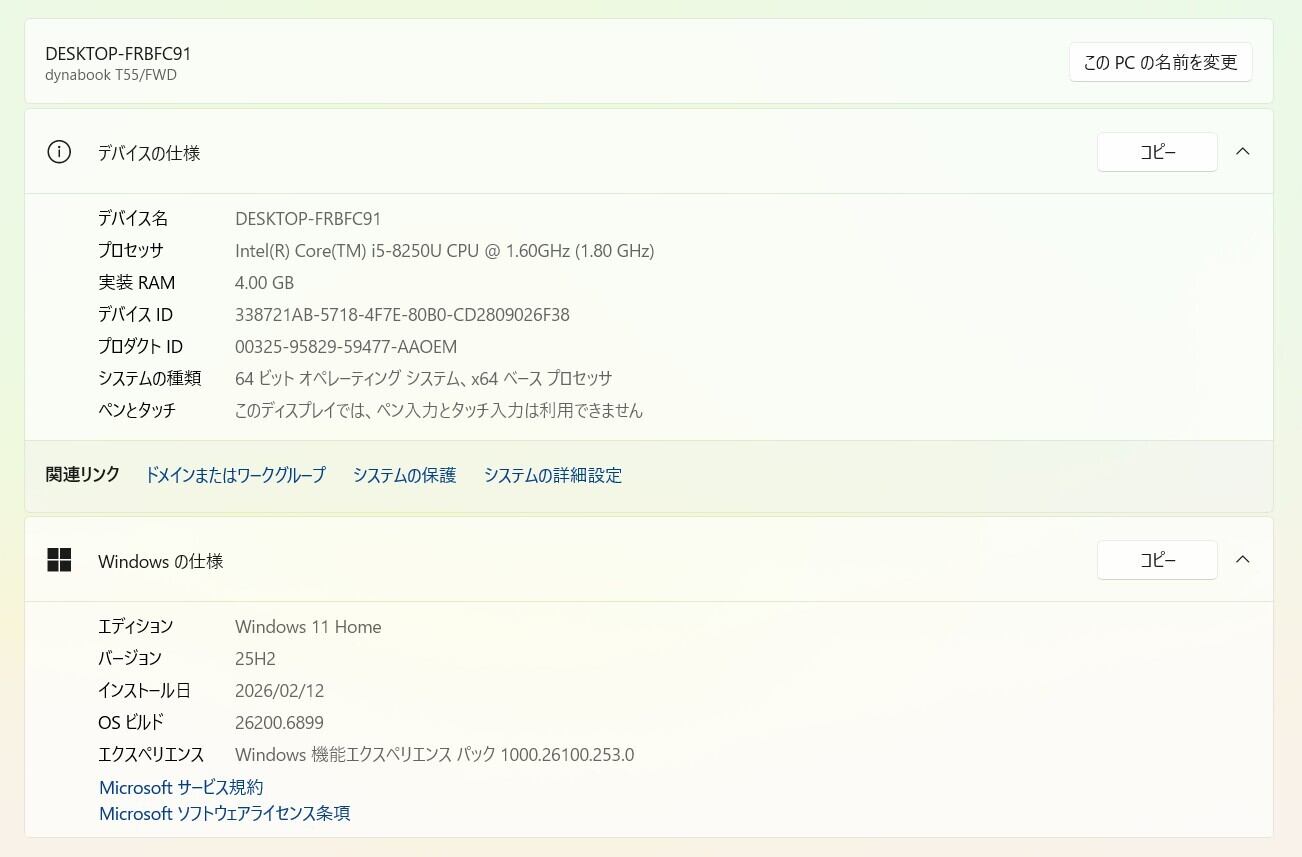Select the 64 ビット オペレーティング システム value
This screenshot has height=857, width=1302.
point(423,378)
